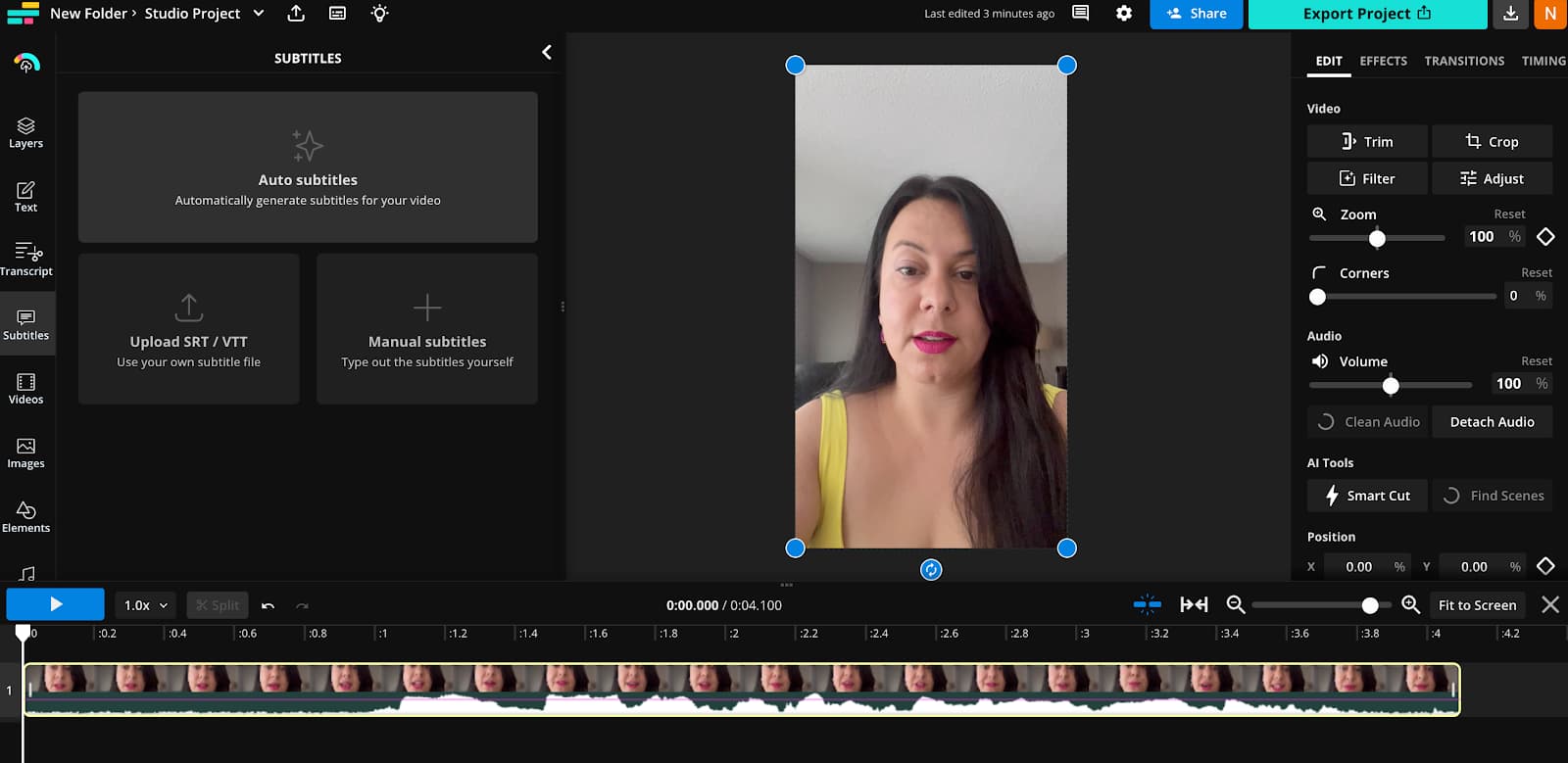The image size is (1568, 763).
Task: Zoom out the timeline with magnifier minus
Action: 1236,605
